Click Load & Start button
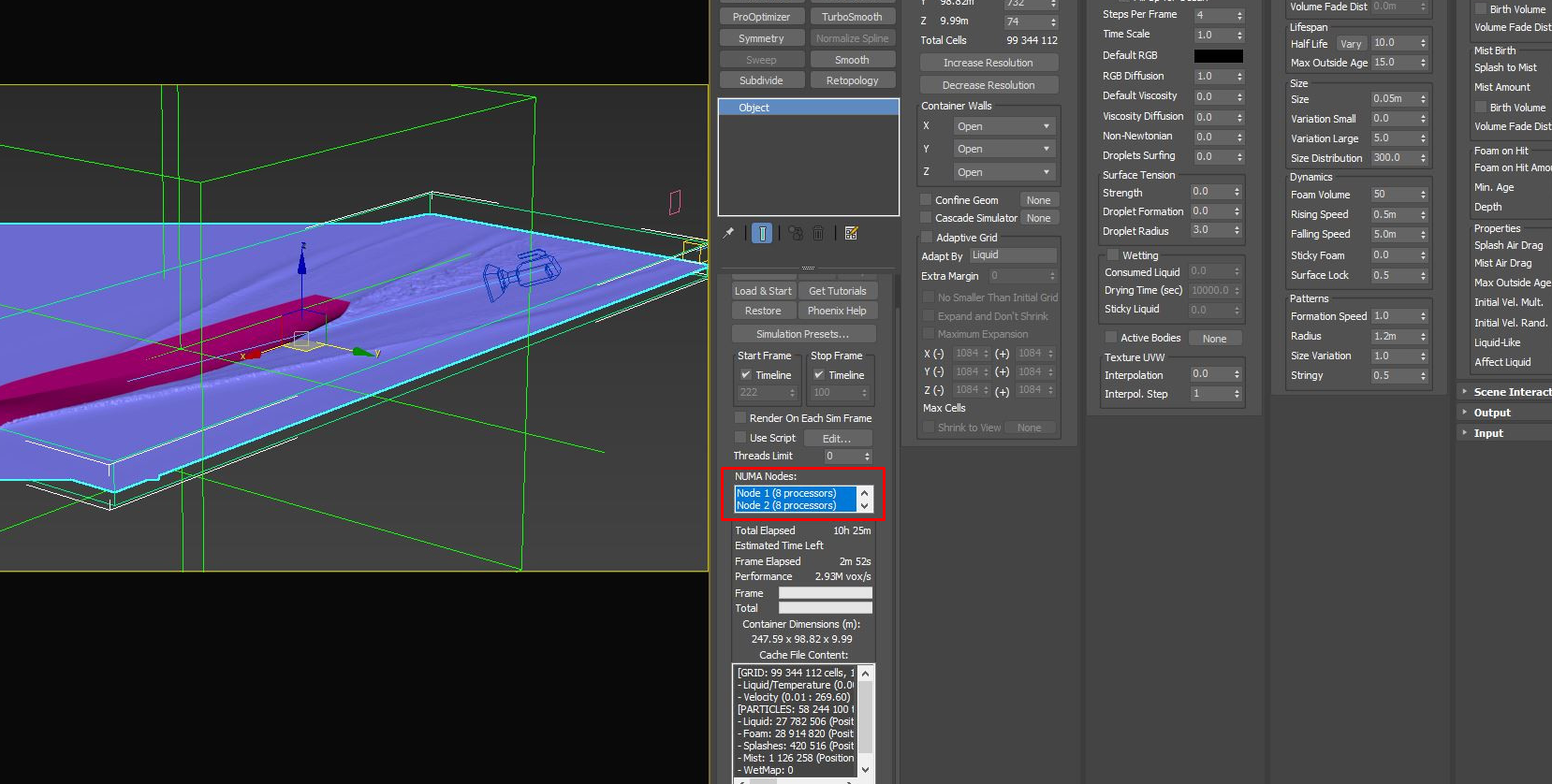 point(763,291)
